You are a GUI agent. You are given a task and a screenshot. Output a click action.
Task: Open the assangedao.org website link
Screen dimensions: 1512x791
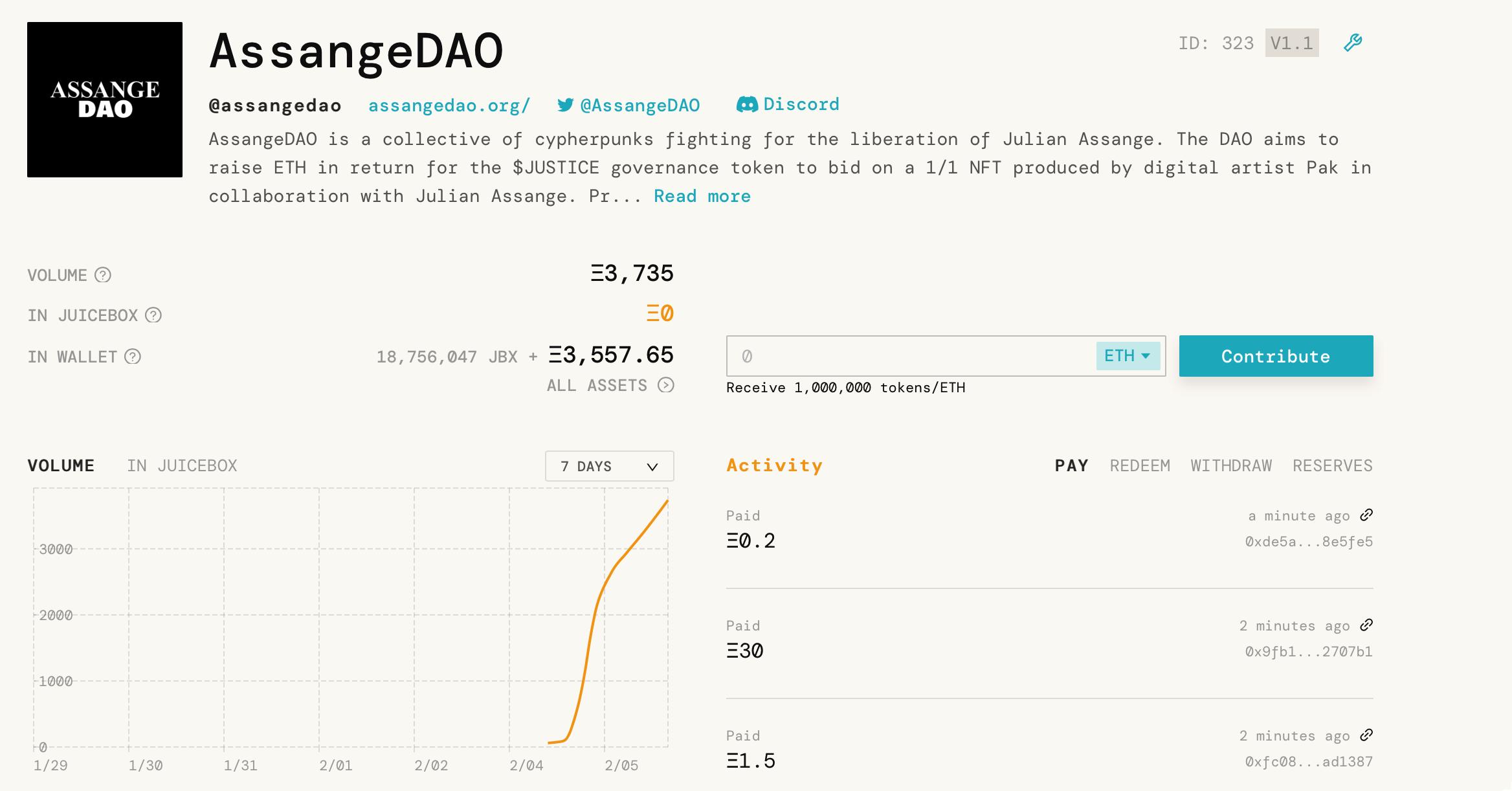tap(449, 104)
